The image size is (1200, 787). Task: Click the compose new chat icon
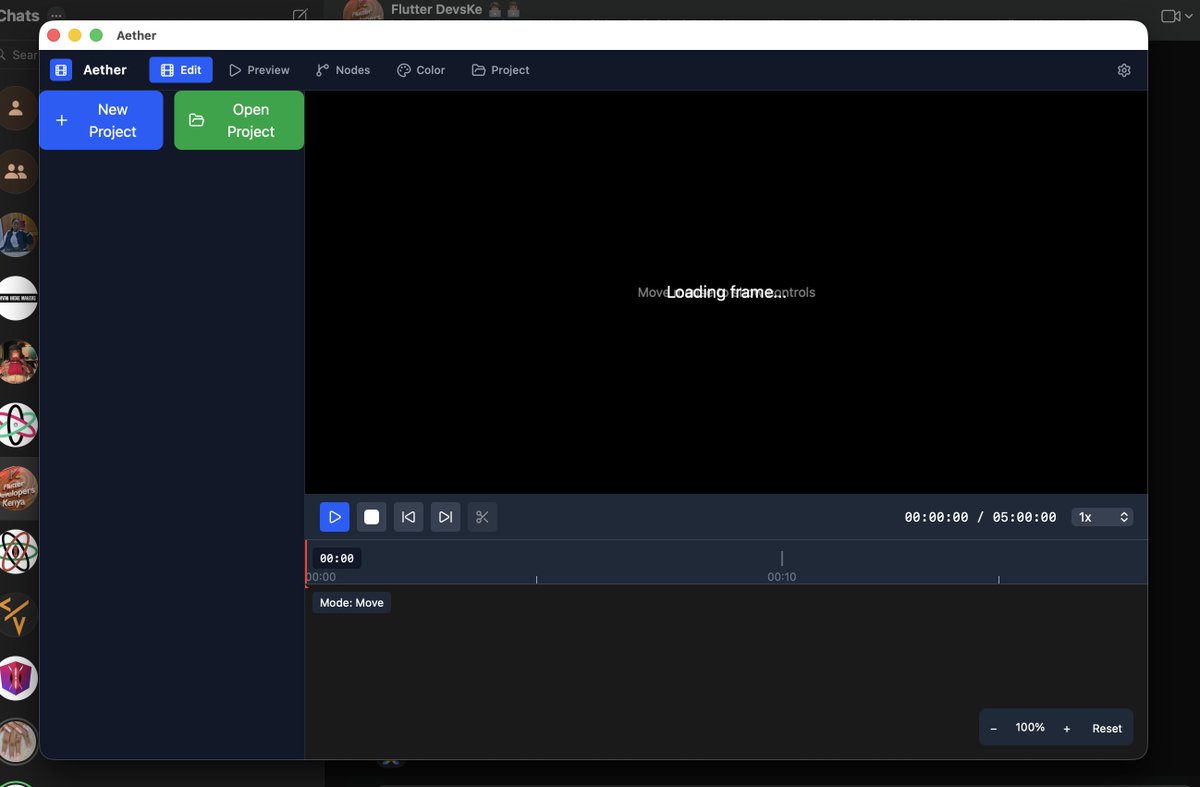click(300, 15)
